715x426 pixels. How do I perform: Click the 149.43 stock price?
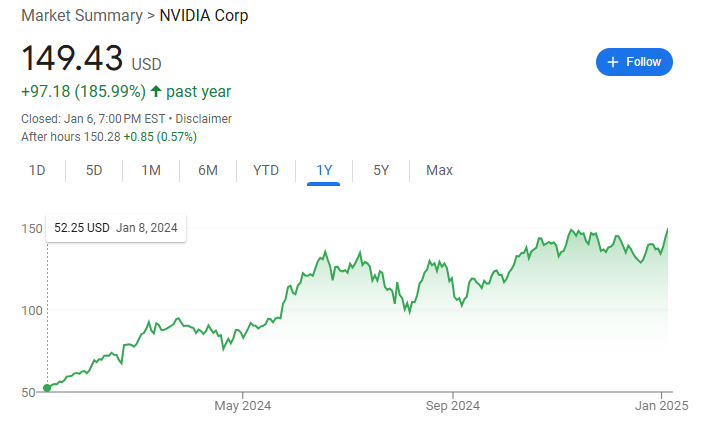(73, 58)
